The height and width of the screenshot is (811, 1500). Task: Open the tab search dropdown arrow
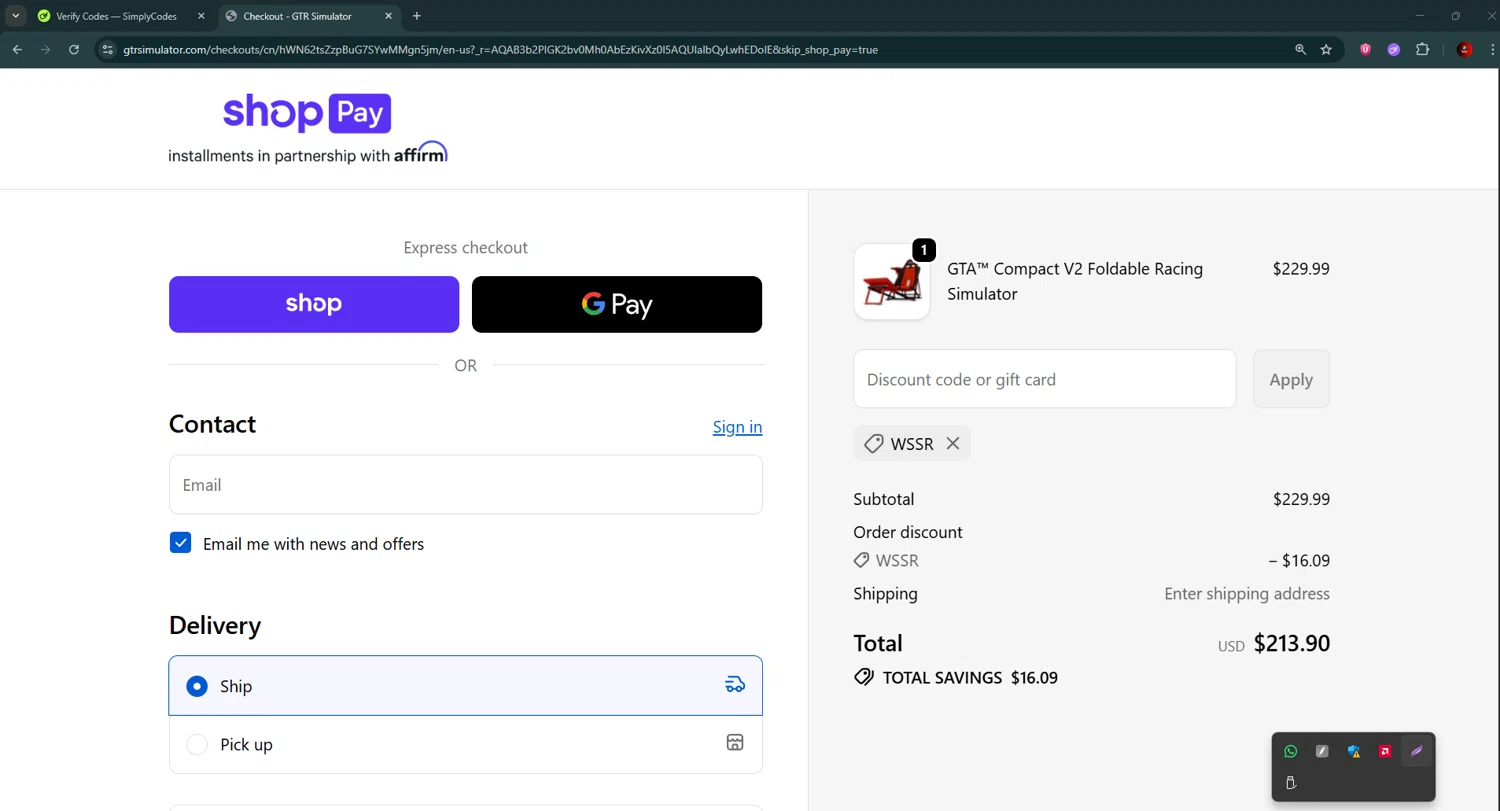coord(16,16)
